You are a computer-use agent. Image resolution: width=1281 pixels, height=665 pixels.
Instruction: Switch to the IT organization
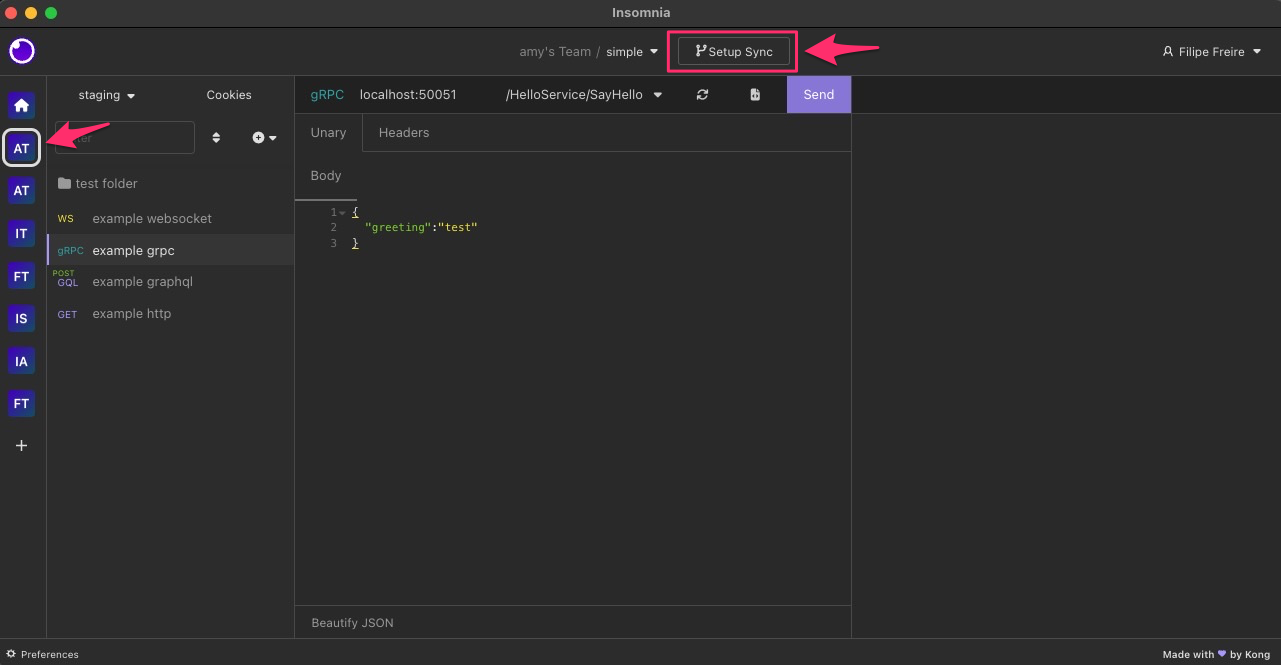point(21,233)
